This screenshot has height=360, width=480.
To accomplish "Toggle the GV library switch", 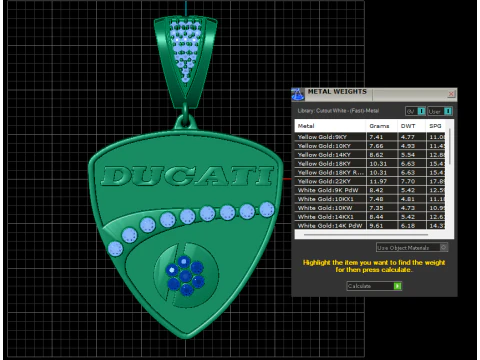I will [x=415, y=111].
